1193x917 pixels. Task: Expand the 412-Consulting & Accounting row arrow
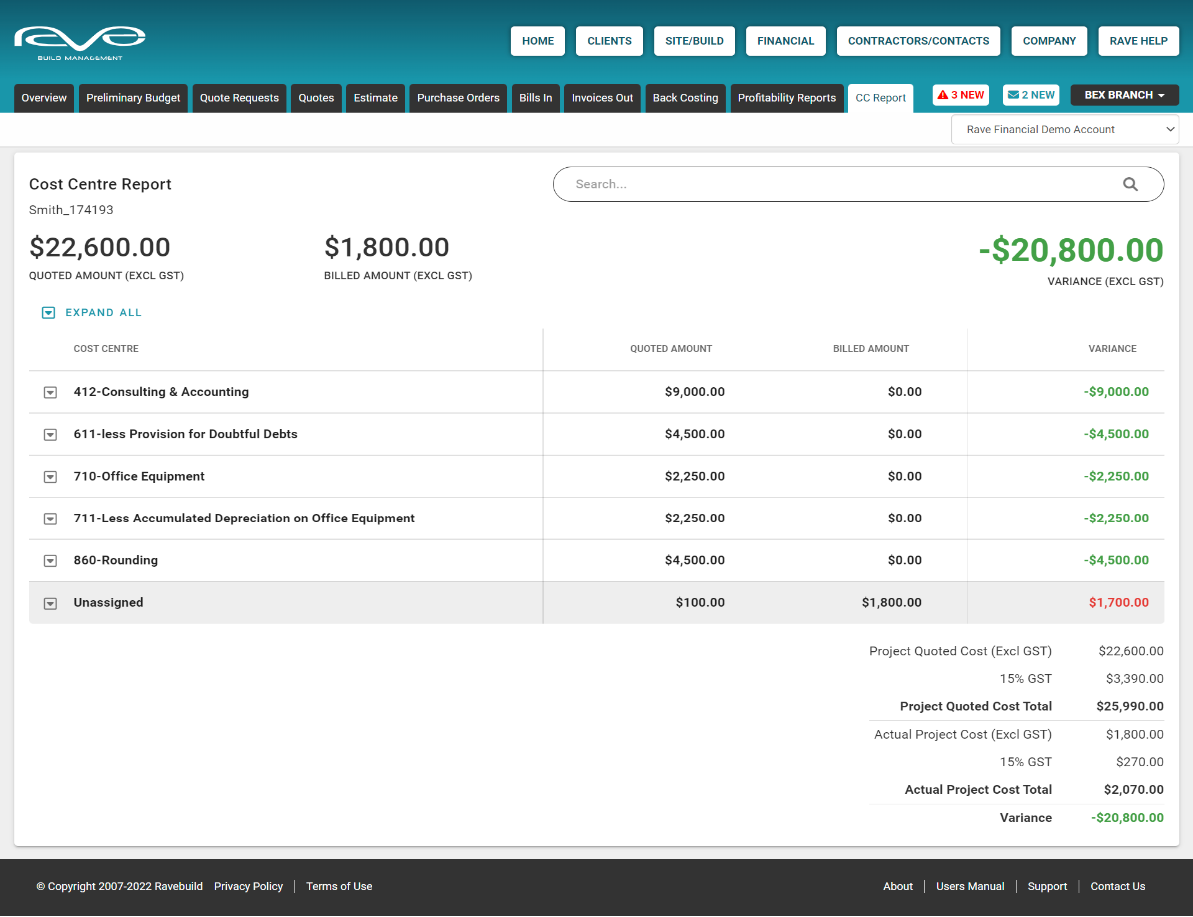pos(50,392)
